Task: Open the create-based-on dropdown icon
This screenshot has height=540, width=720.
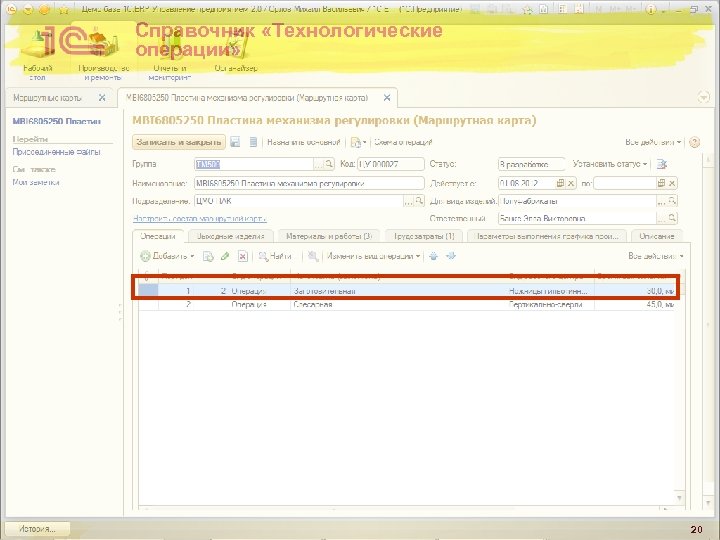Action: [x=358, y=142]
